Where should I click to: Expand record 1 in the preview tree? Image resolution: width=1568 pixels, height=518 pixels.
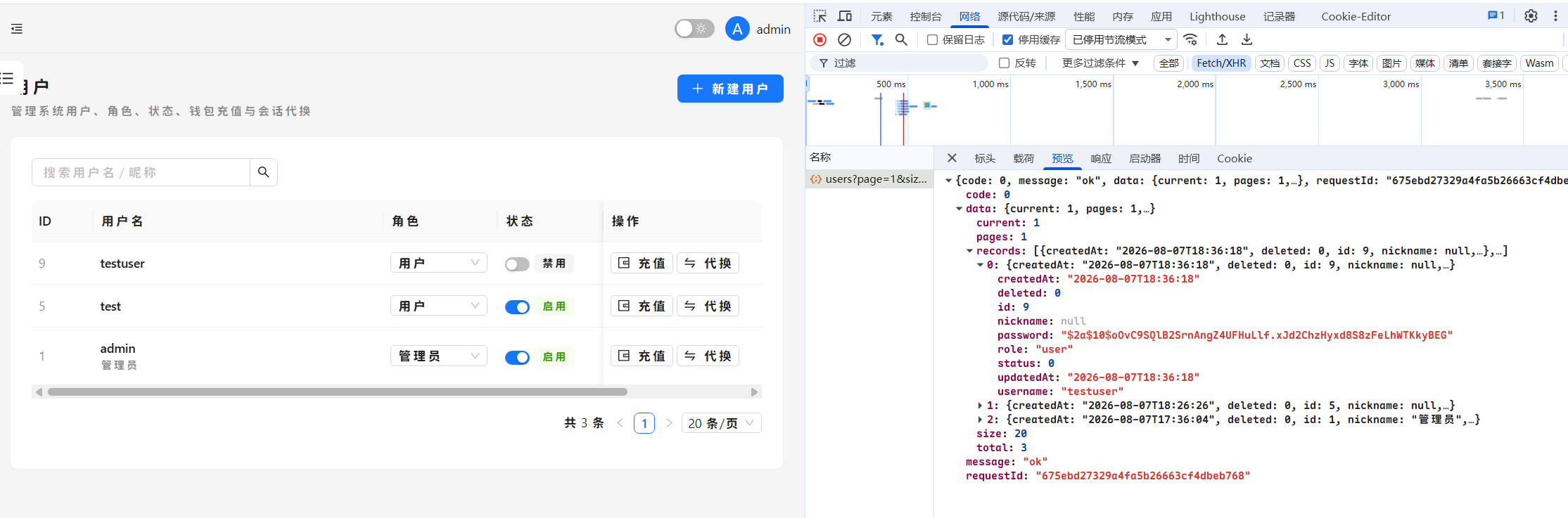980,406
